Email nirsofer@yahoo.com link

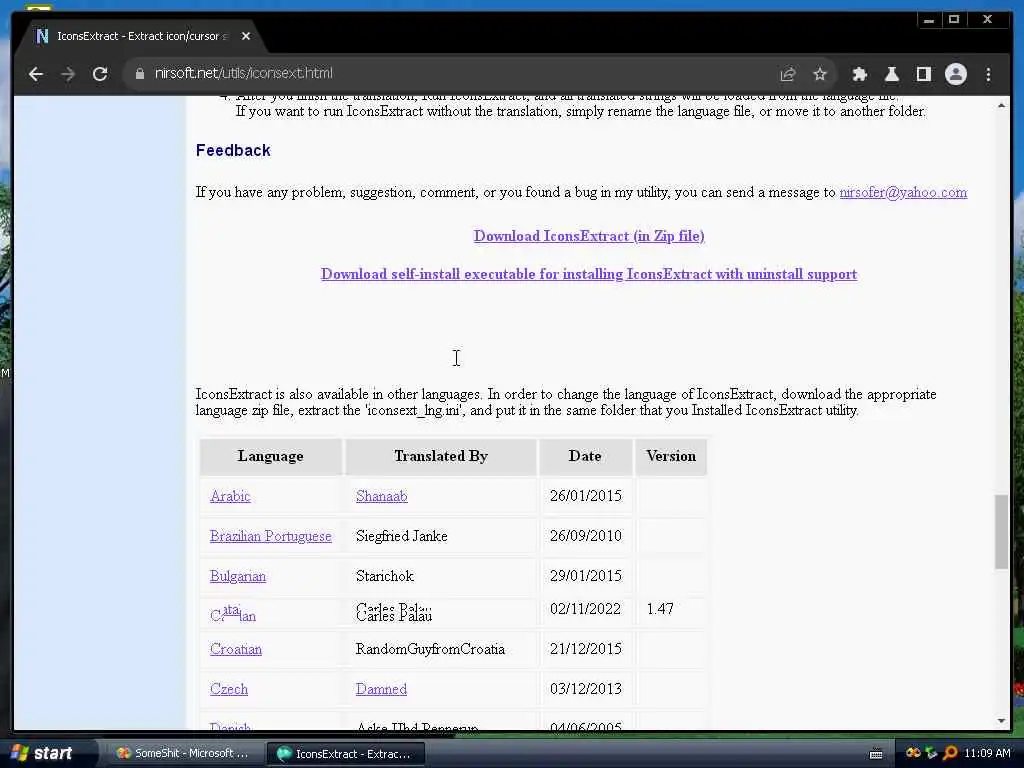coord(903,192)
